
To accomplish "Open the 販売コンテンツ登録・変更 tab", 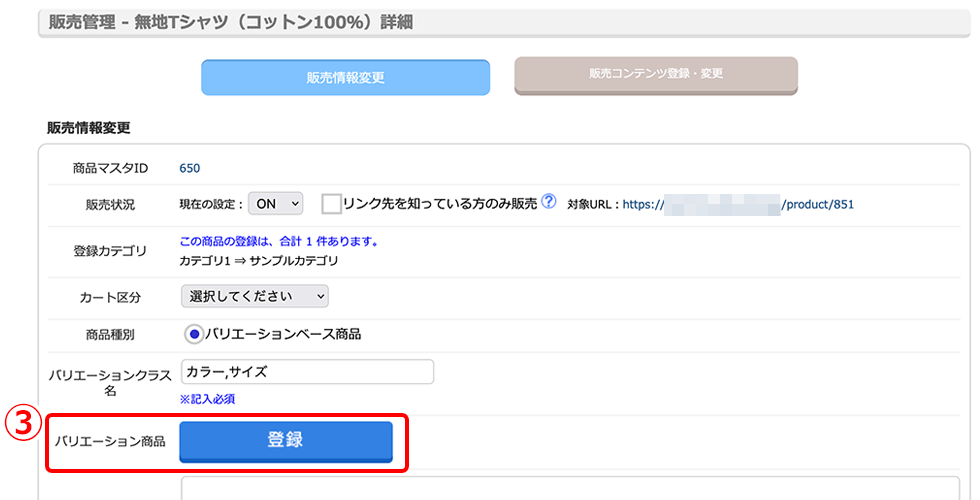I will [x=656, y=75].
